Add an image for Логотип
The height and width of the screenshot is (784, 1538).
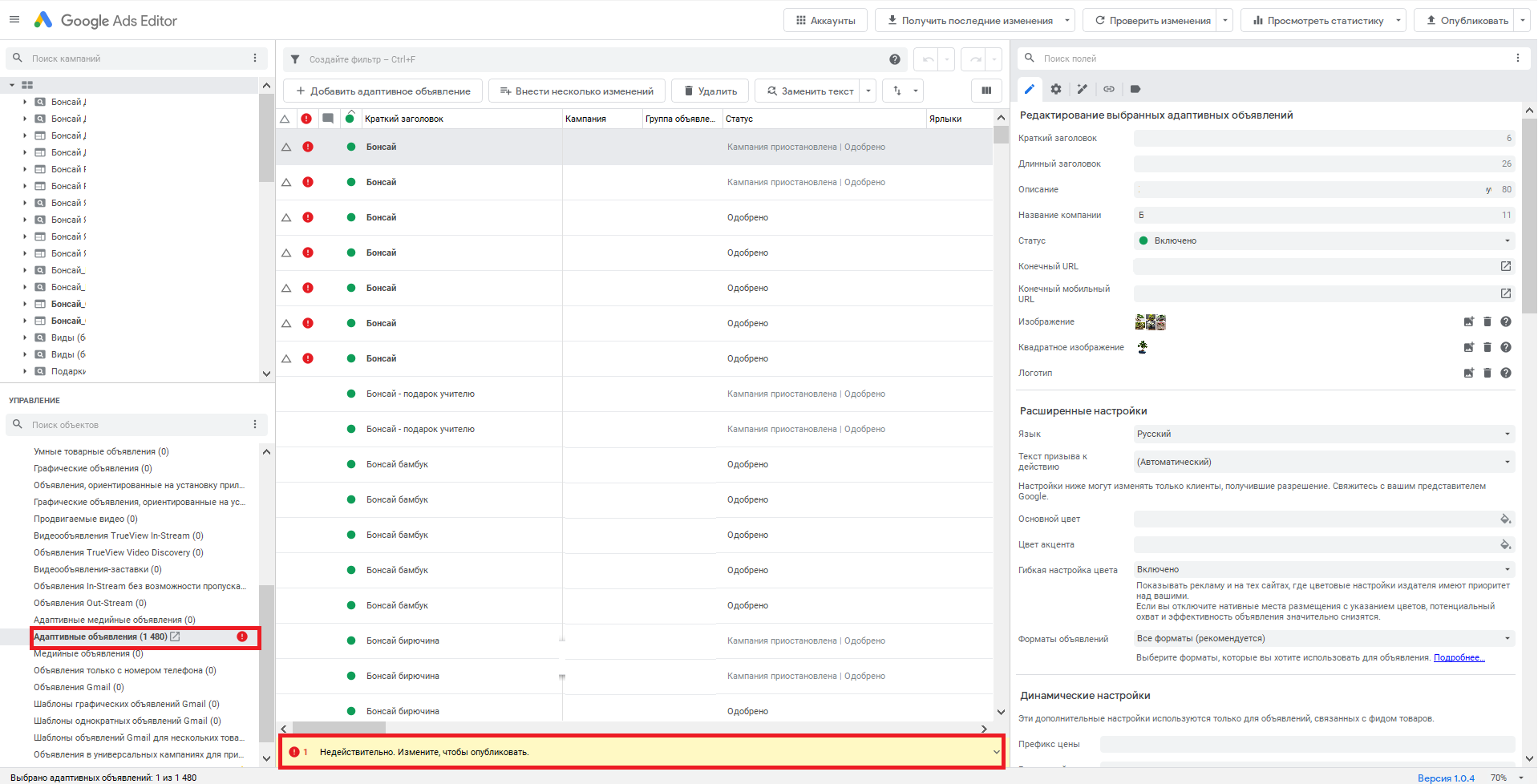pos(1468,373)
